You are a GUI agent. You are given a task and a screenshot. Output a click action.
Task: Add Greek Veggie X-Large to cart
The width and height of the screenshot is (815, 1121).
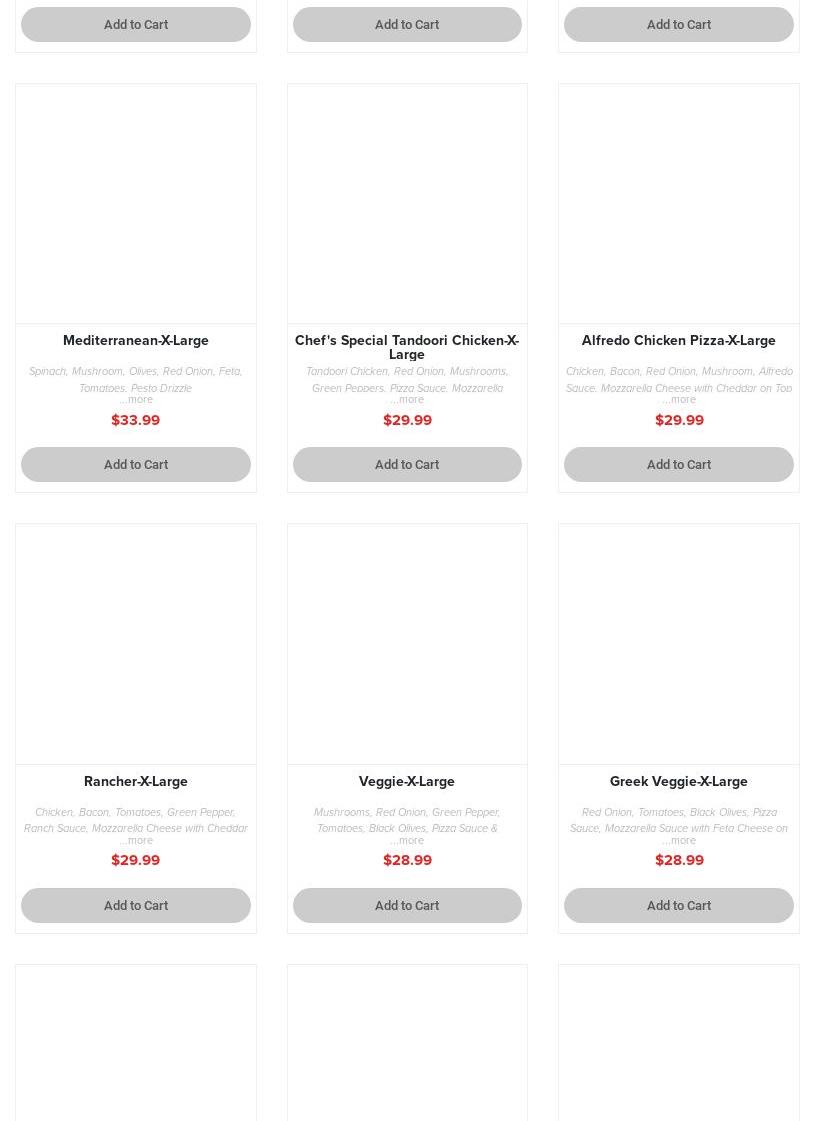[x=678, y=905]
